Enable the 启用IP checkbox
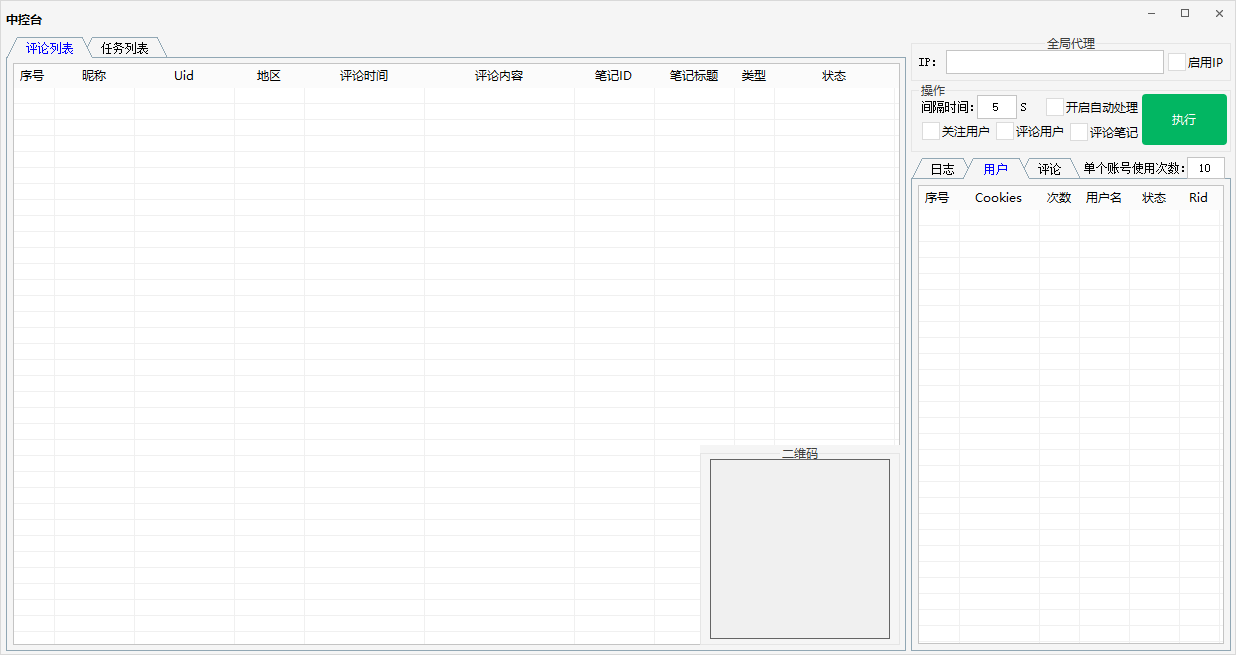This screenshot has width=1236, height=655. tap(1177, 62)
